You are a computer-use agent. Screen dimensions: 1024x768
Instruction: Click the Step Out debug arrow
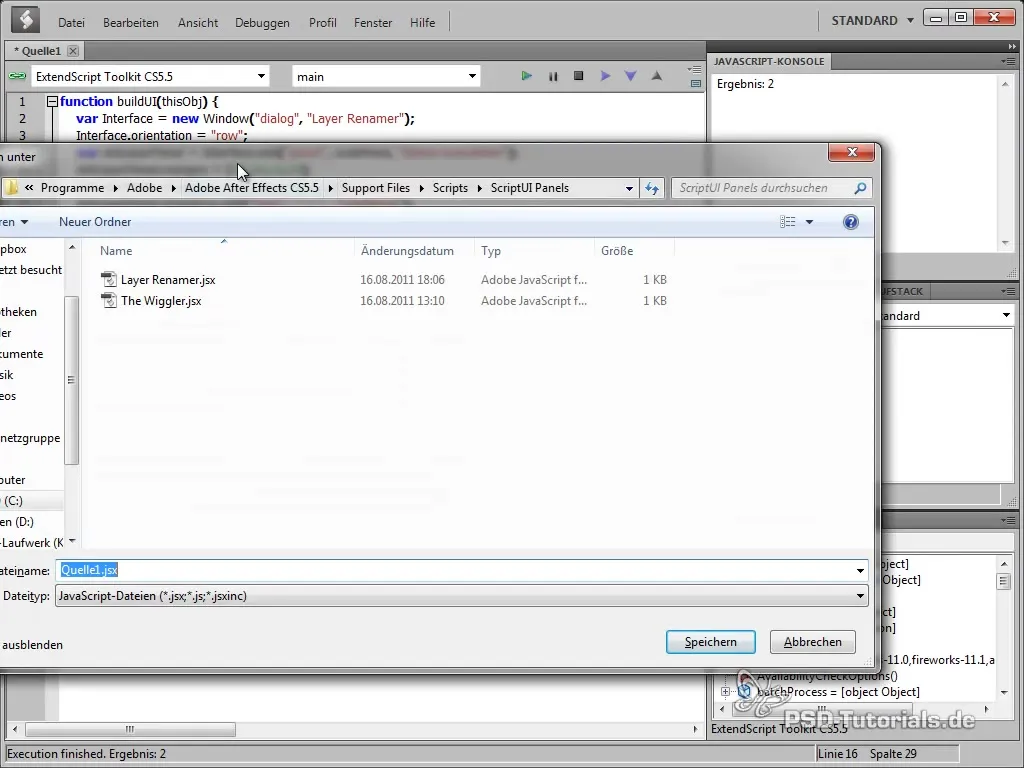click(657, 76)
